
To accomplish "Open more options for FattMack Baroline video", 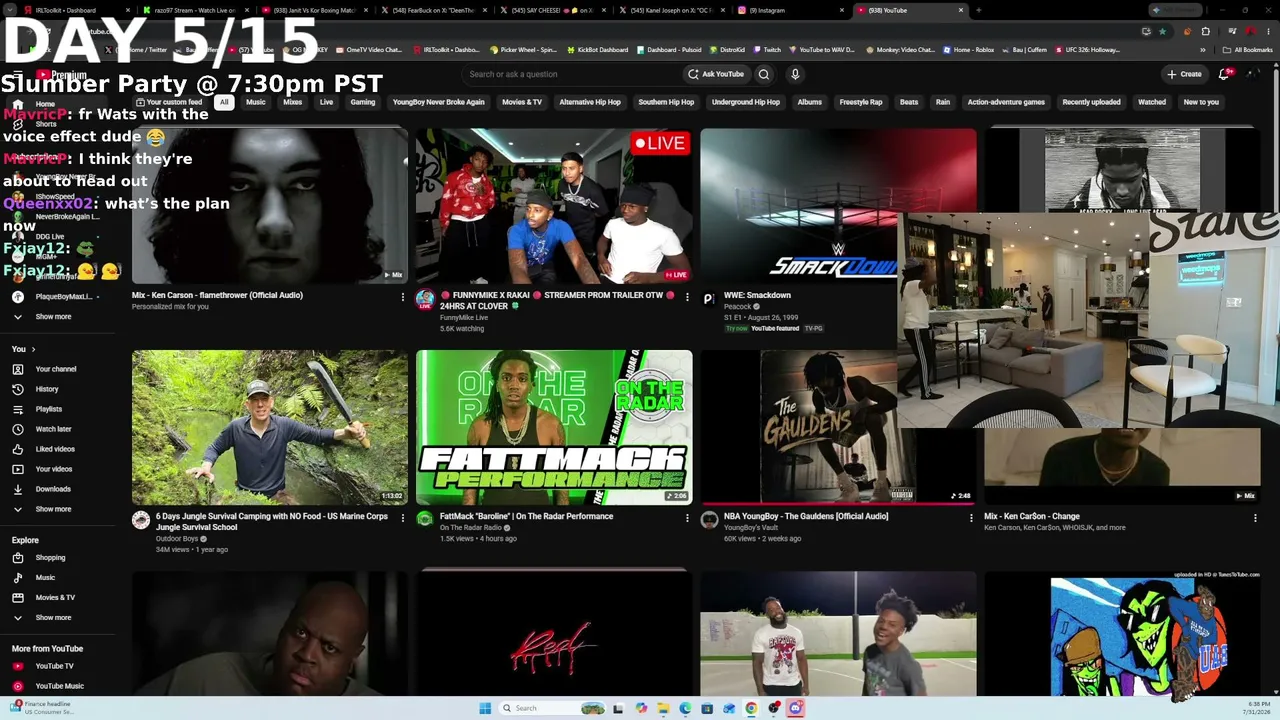I will pos(687,518).
